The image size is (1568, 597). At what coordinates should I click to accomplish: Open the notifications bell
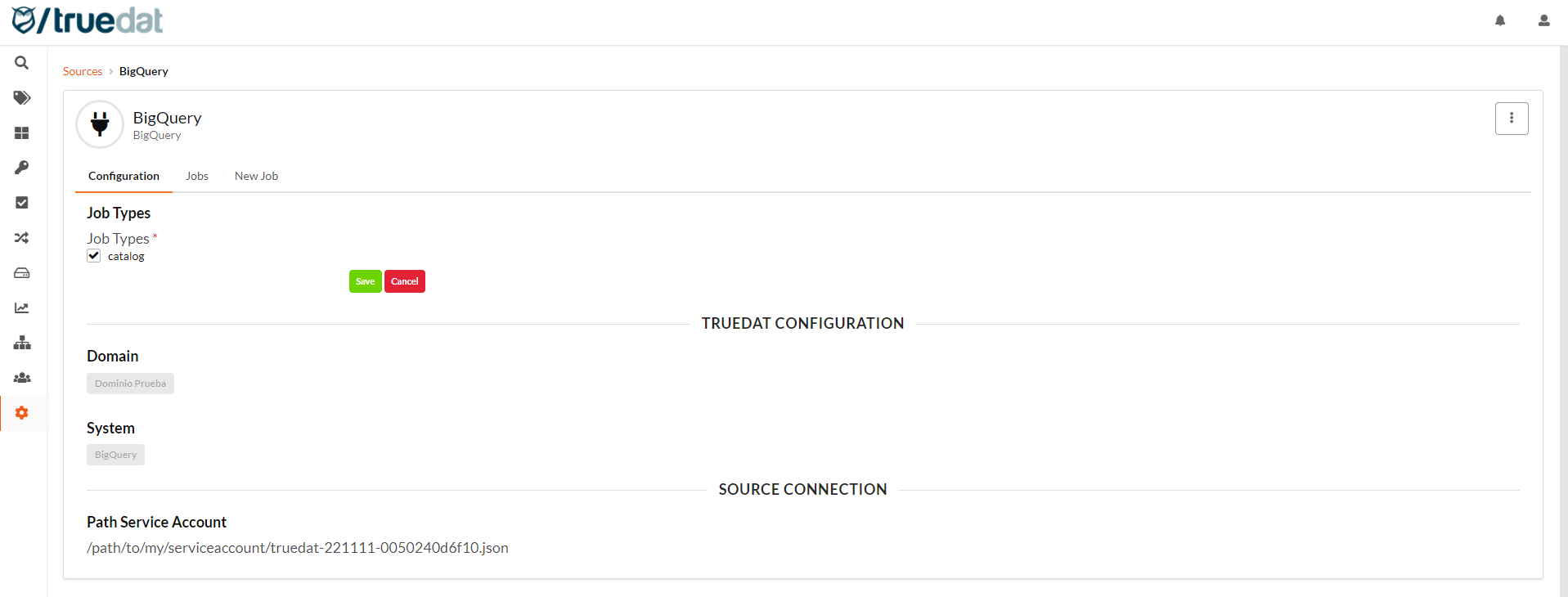1500,20
